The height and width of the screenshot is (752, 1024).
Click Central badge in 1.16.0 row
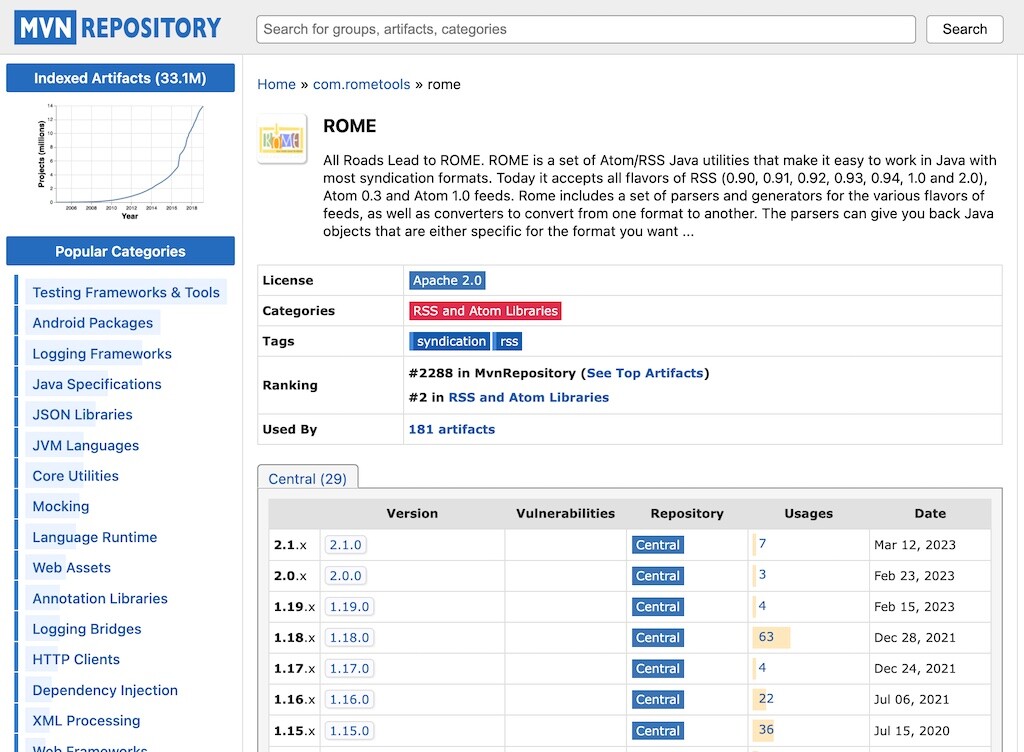click(x=658, y=699)
